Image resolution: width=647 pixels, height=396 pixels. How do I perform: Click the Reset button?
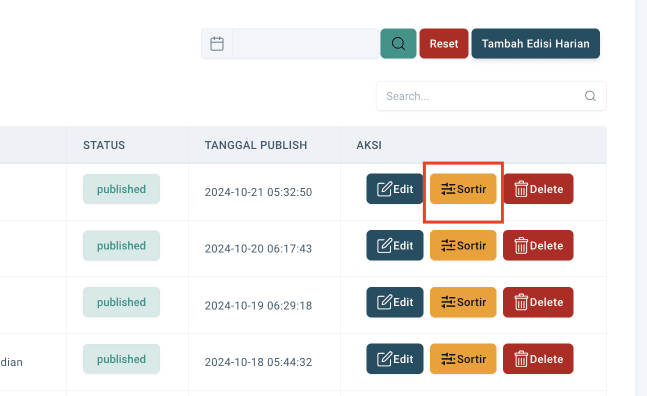444,44
